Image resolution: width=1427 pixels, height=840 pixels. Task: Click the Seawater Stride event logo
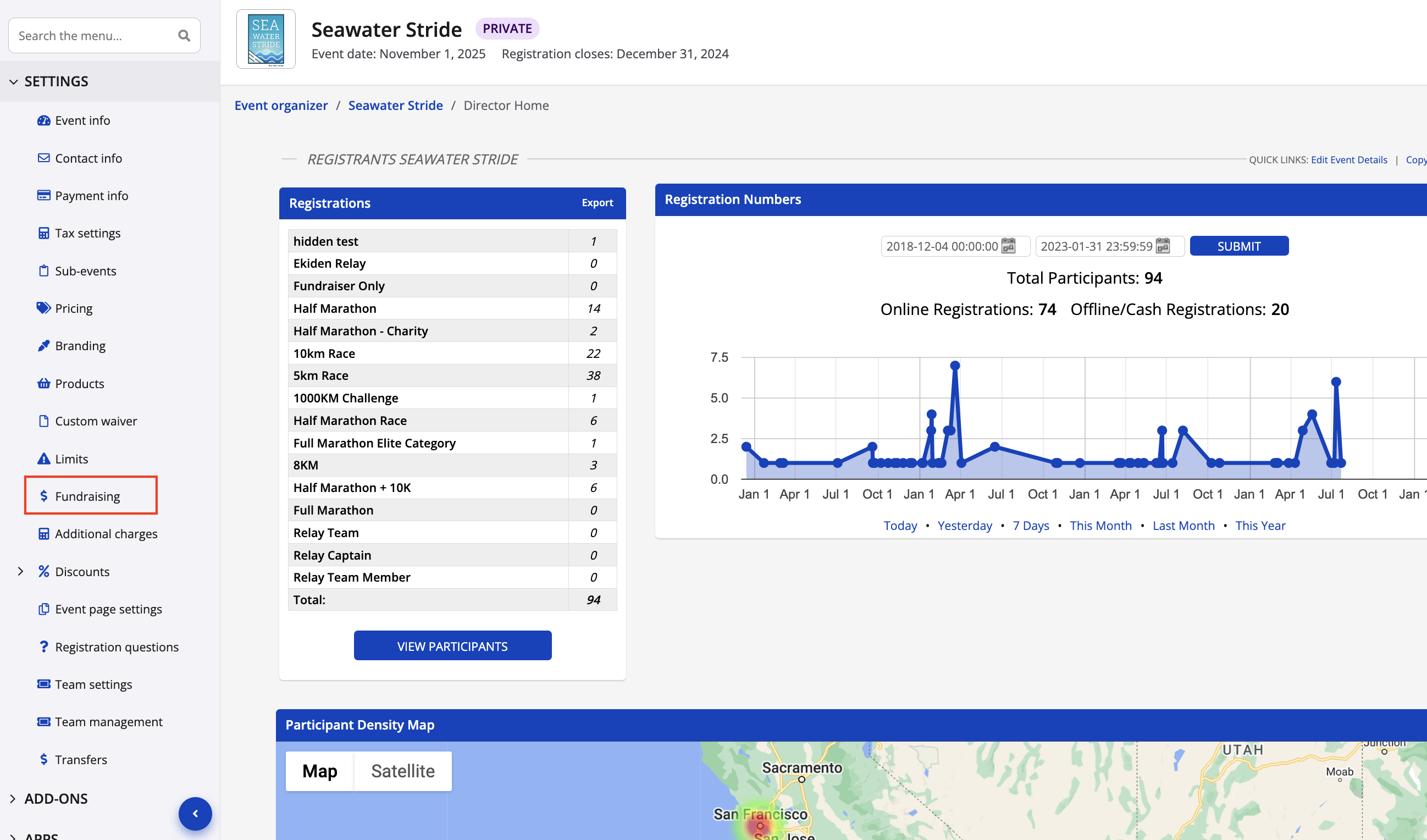point(266,39)
